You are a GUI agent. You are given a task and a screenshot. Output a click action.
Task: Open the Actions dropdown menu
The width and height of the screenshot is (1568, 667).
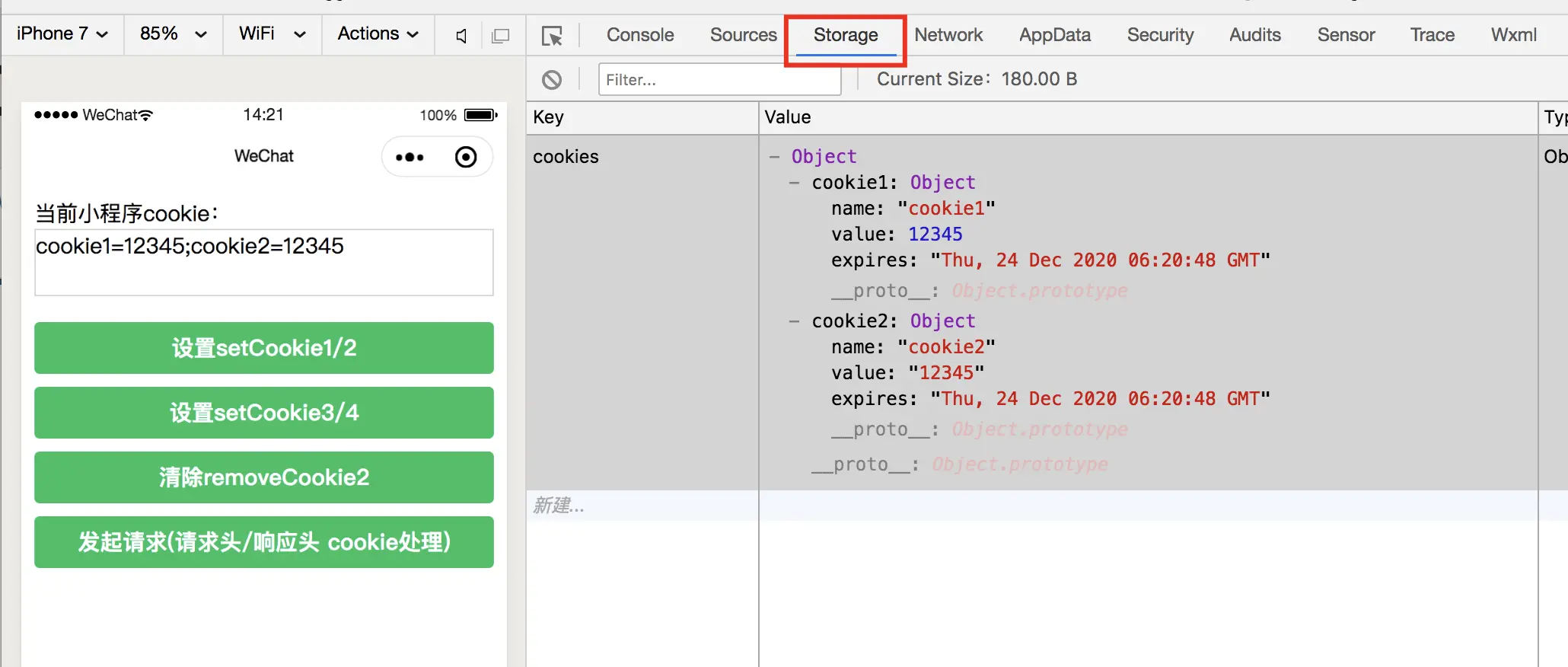(x=378, y=34)
